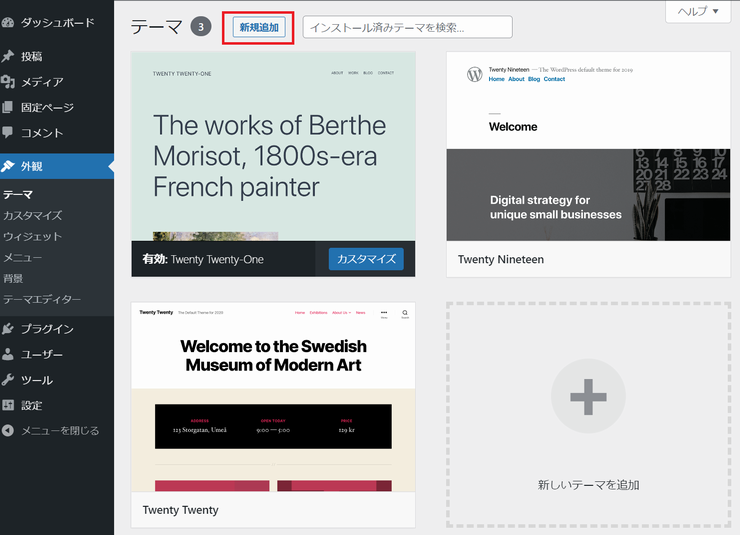Click the 投稿 pushpin icon
Viewport: 740px width, 535px height.
pos(8,56)
